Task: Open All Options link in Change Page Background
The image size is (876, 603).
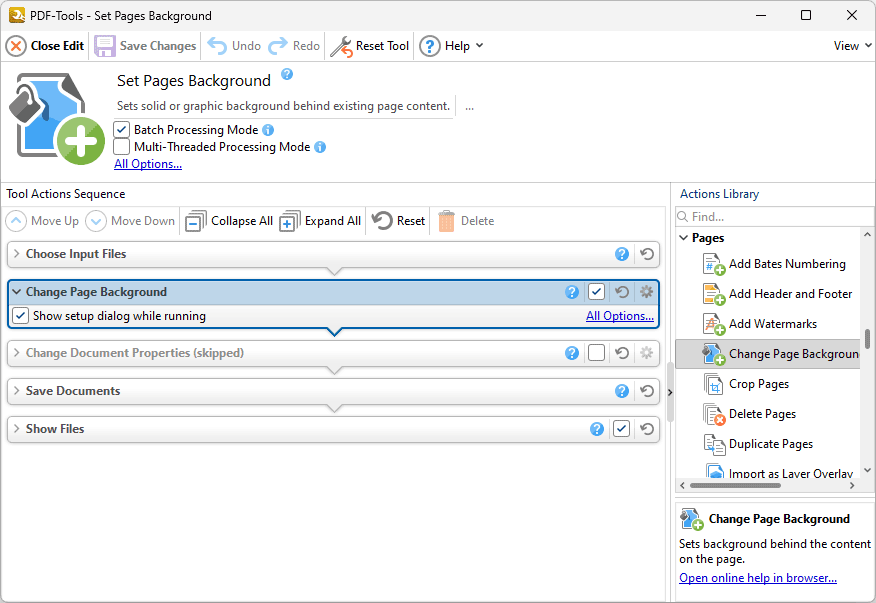Action: point(620,316)
